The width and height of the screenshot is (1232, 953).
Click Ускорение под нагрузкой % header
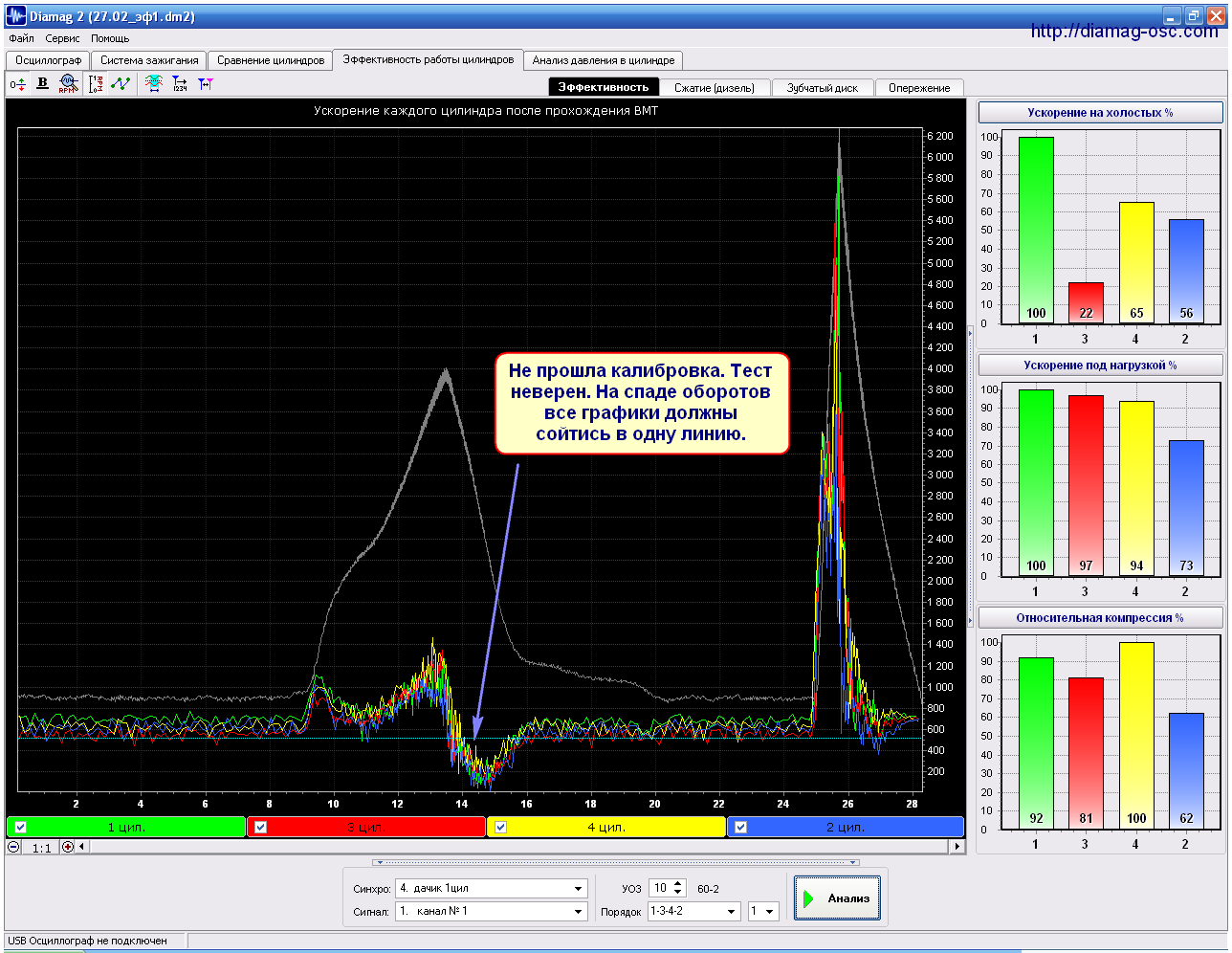(x=1100, y=366)
